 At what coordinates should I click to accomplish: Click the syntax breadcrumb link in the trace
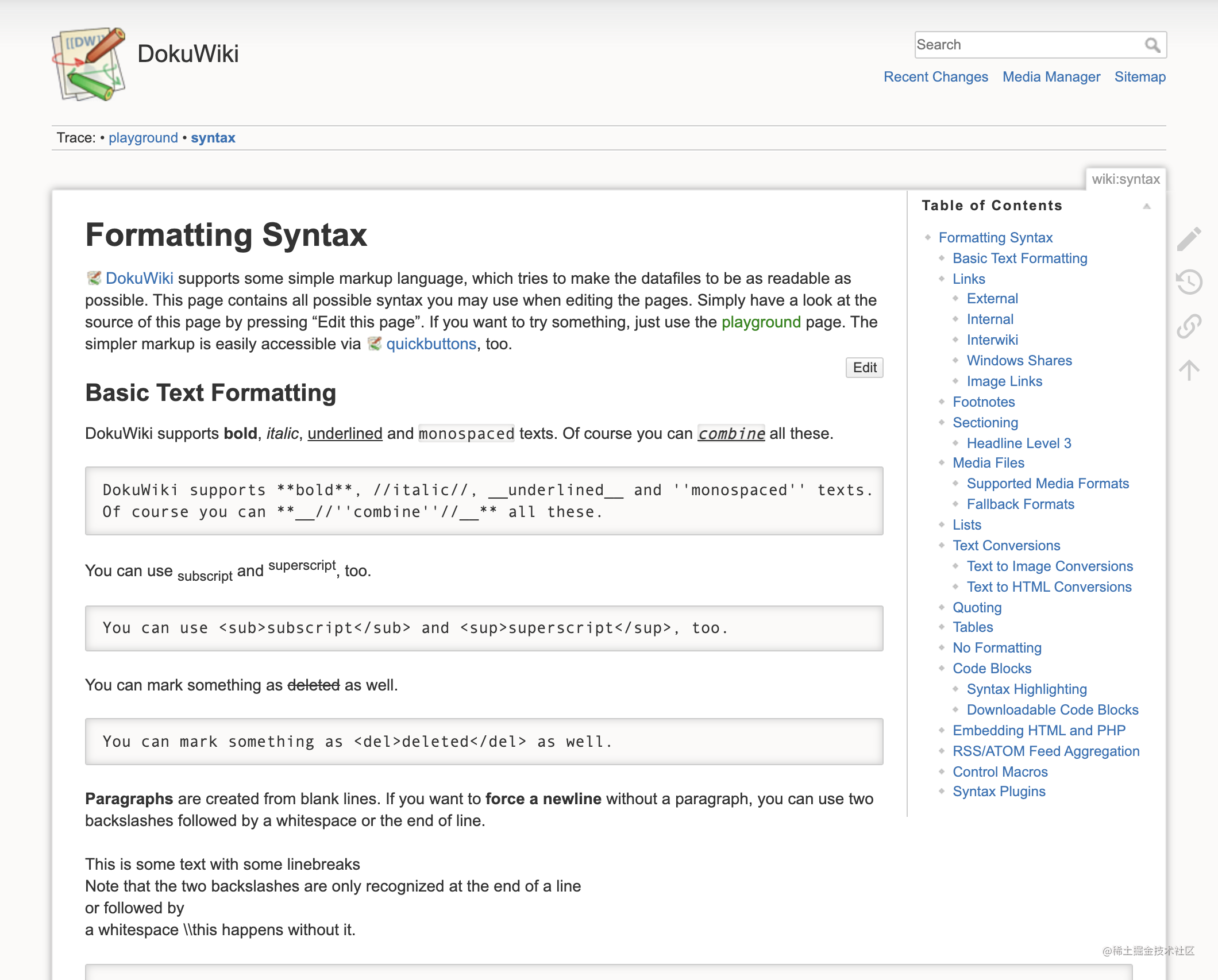tap(213, 137)
